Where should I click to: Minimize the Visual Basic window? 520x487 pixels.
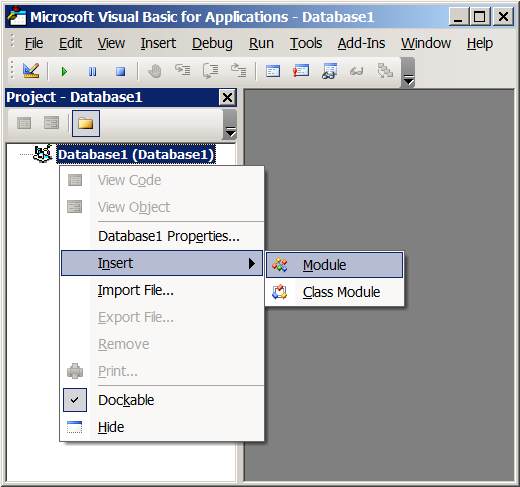(459, 16)
